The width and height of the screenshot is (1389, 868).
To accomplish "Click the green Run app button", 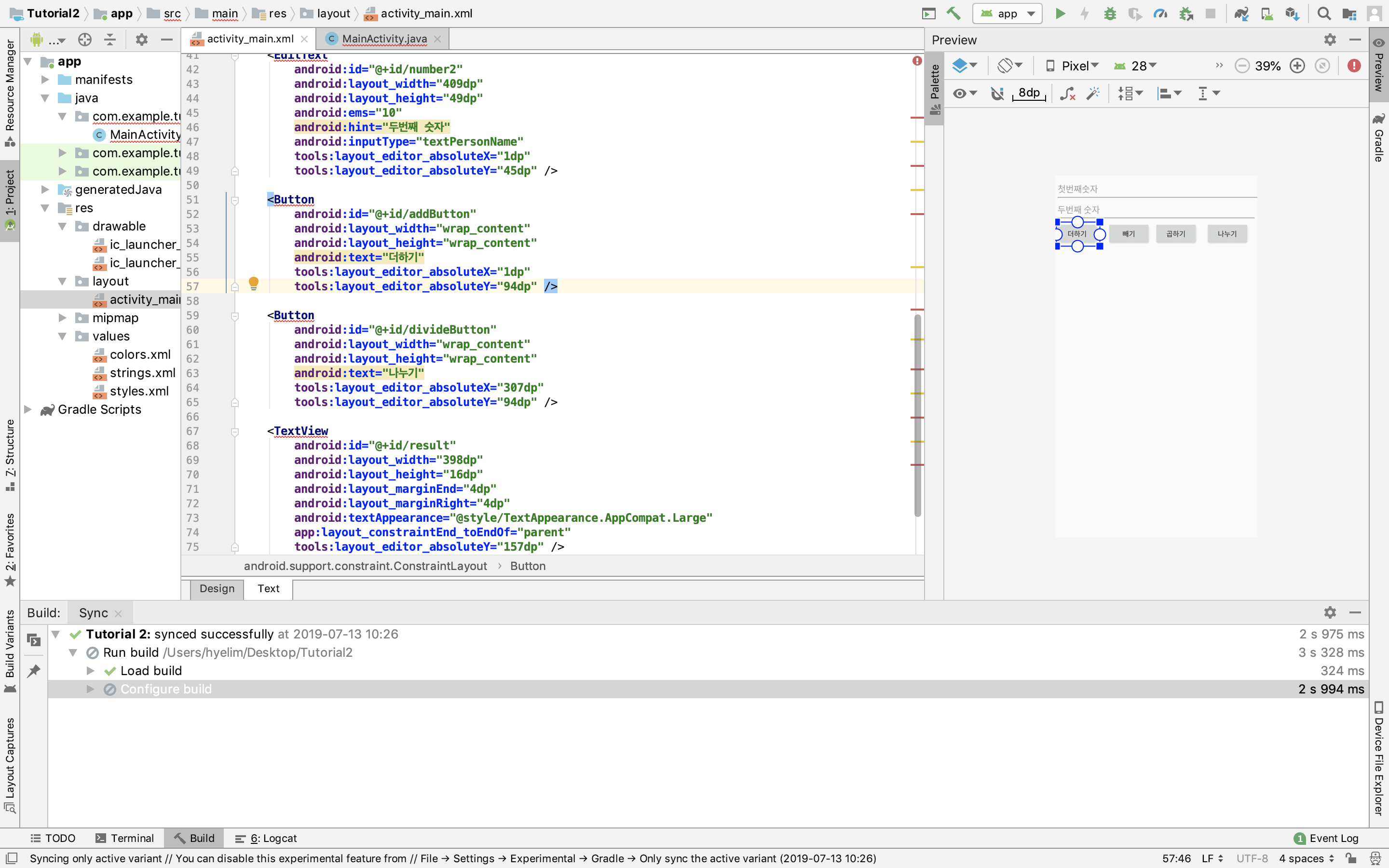I will (x=1060, y=14).
